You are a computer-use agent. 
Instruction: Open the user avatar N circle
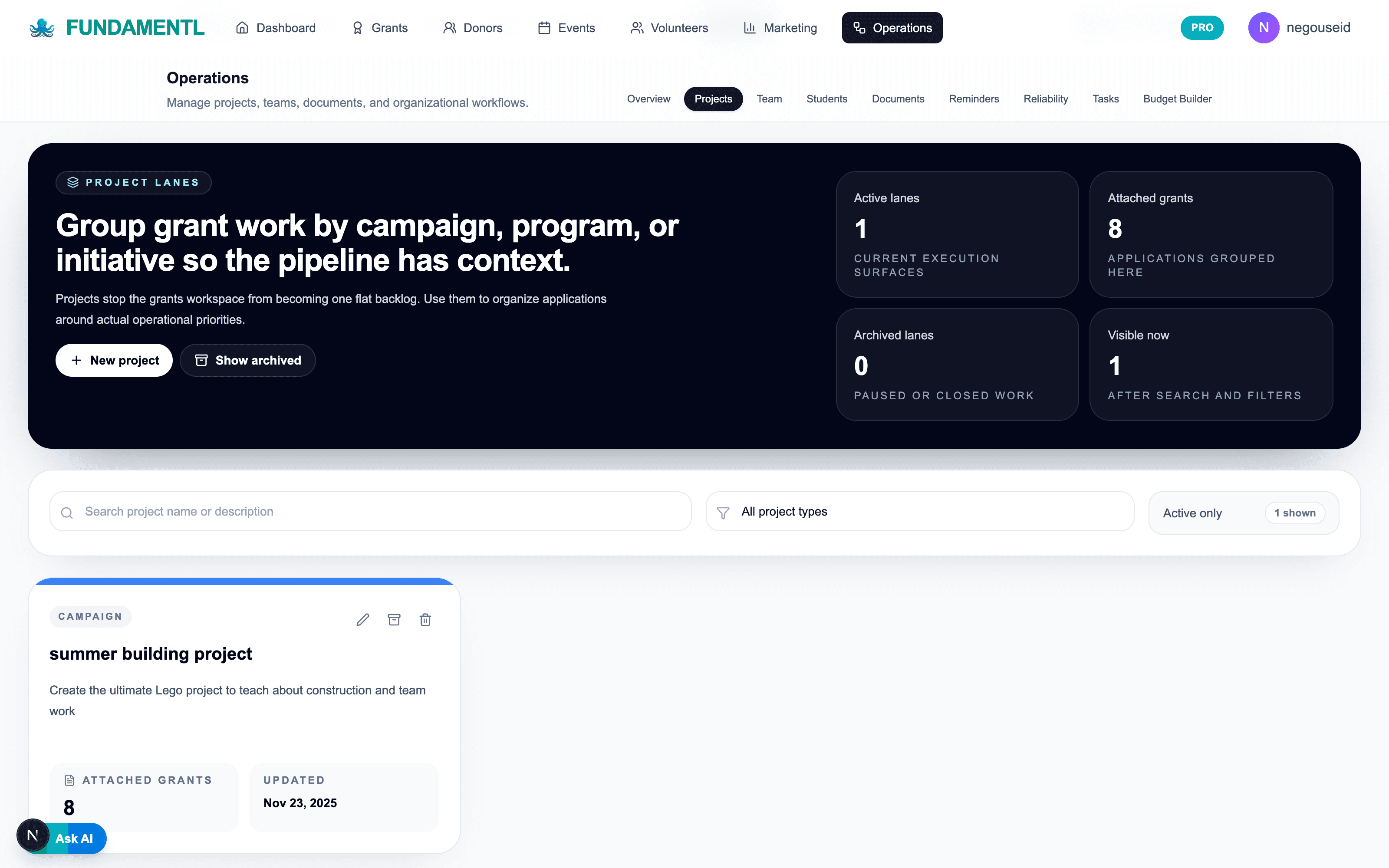pos(1263,27)
